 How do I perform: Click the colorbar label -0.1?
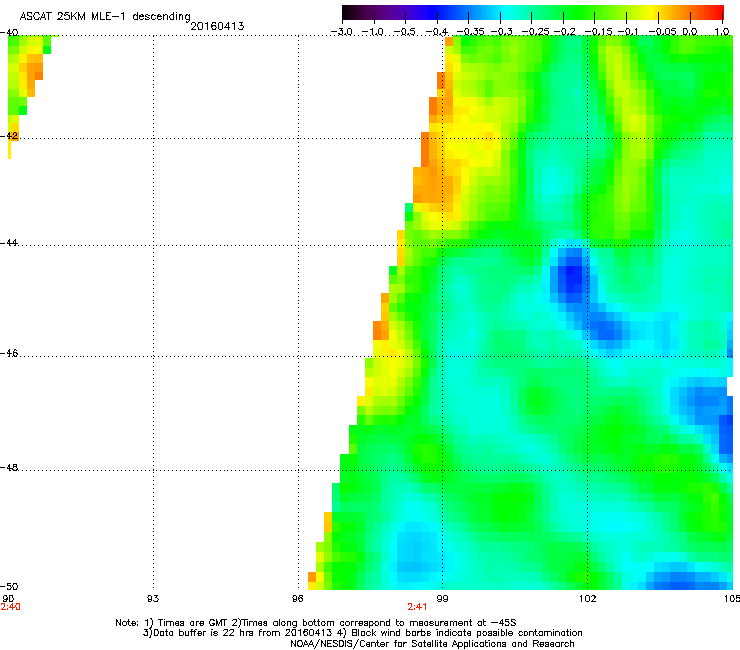(628, 32)
